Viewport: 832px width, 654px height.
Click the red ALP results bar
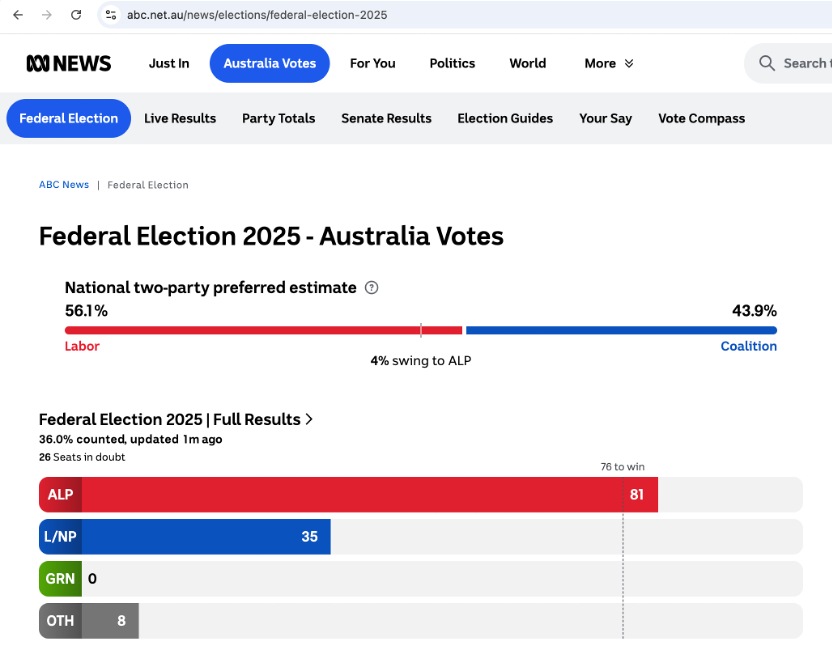(348, 495)
